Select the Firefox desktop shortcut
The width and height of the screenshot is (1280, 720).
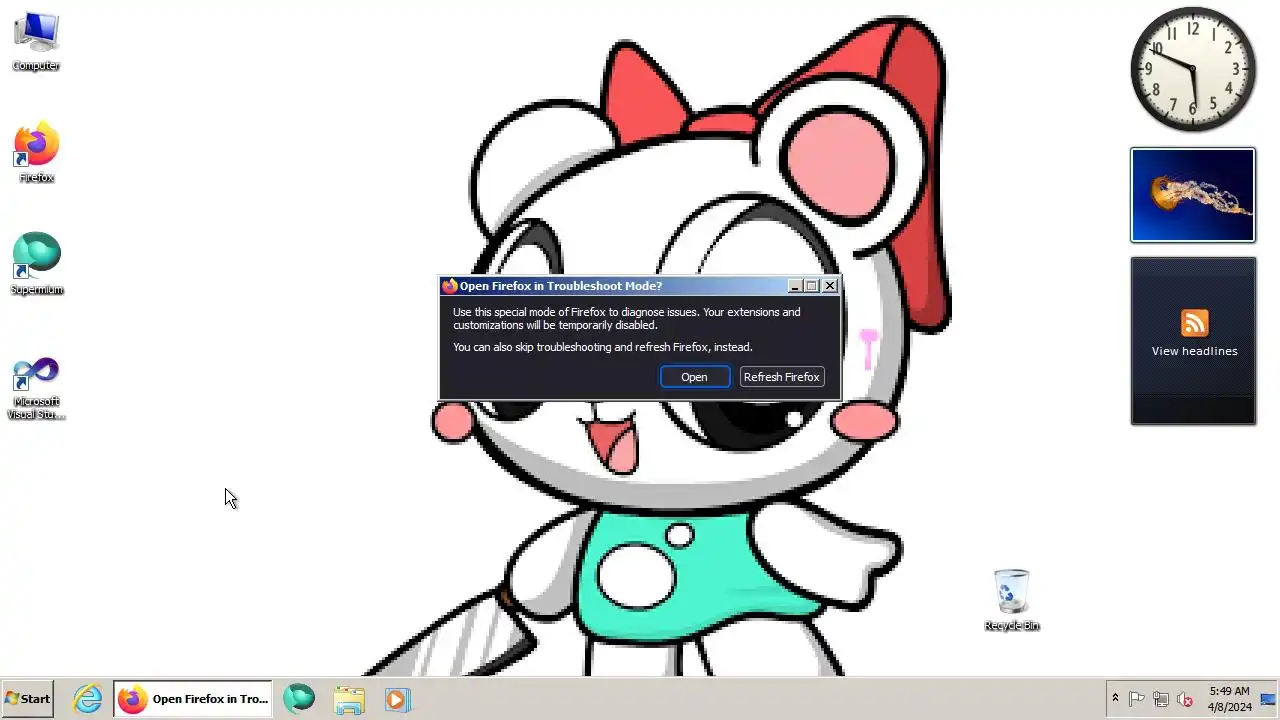pyautogui.click(x=36, y=154)
